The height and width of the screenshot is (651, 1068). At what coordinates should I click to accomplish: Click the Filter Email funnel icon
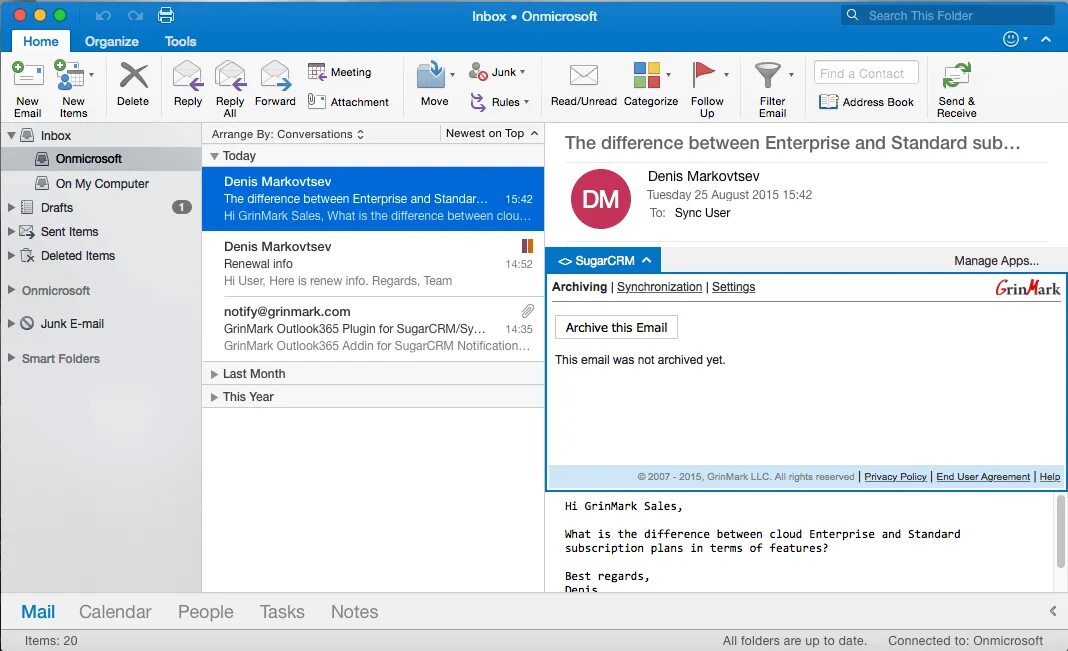point(768,74)
